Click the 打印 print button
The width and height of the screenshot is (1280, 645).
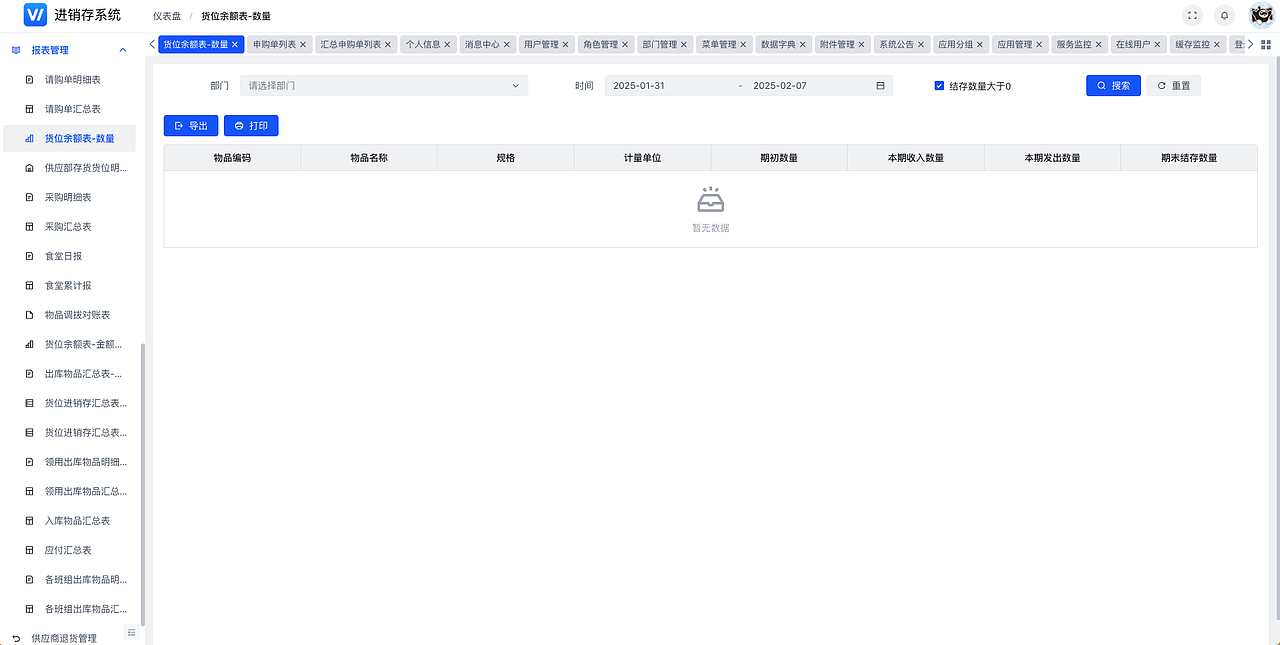[250, 125]
